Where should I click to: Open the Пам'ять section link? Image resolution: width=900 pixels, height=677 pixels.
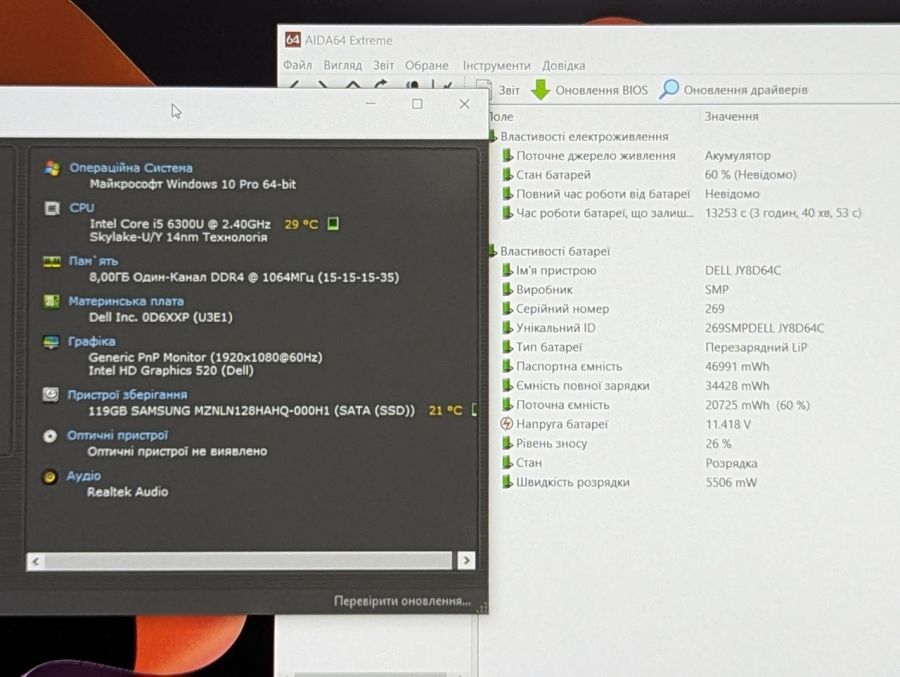pyautogui.click(x=94, y=261)
